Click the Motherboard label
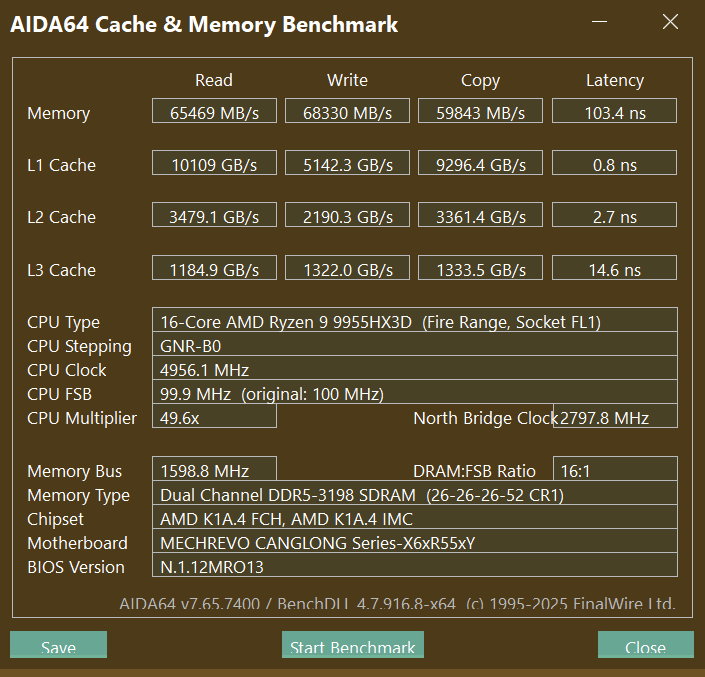 point(77,543)
